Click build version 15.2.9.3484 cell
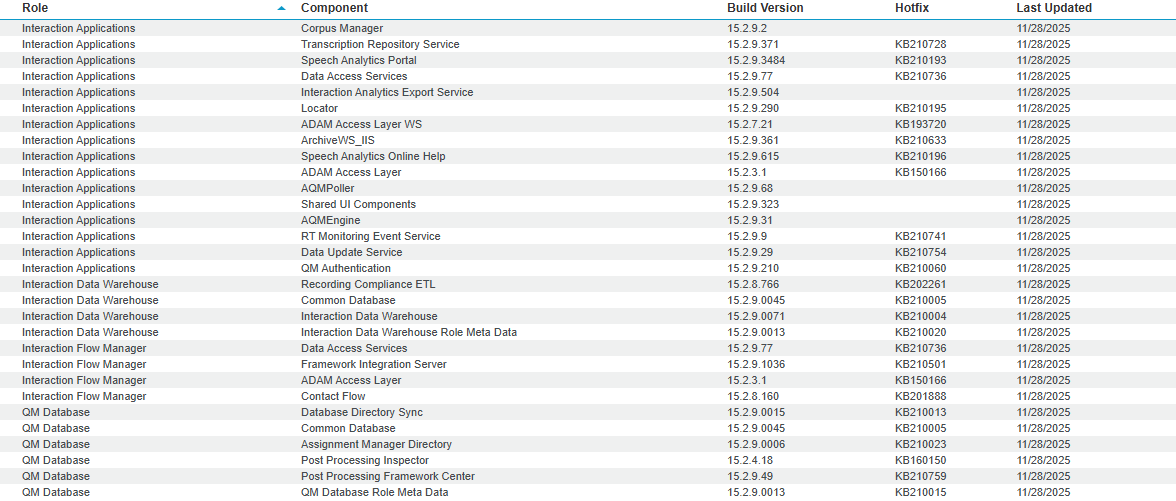Viewport: 1176px width, 501px height. (756, 60)
